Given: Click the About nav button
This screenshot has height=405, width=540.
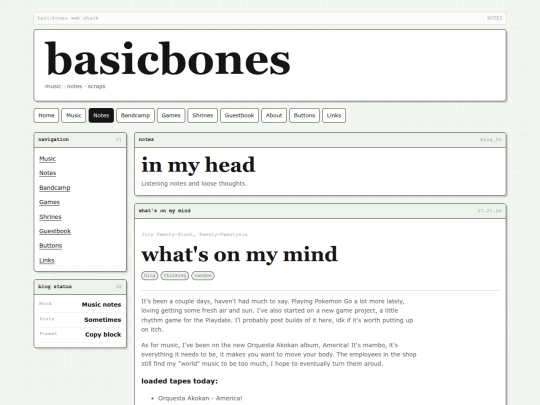Looking at the screenshot, I should (x=274, y=115).
